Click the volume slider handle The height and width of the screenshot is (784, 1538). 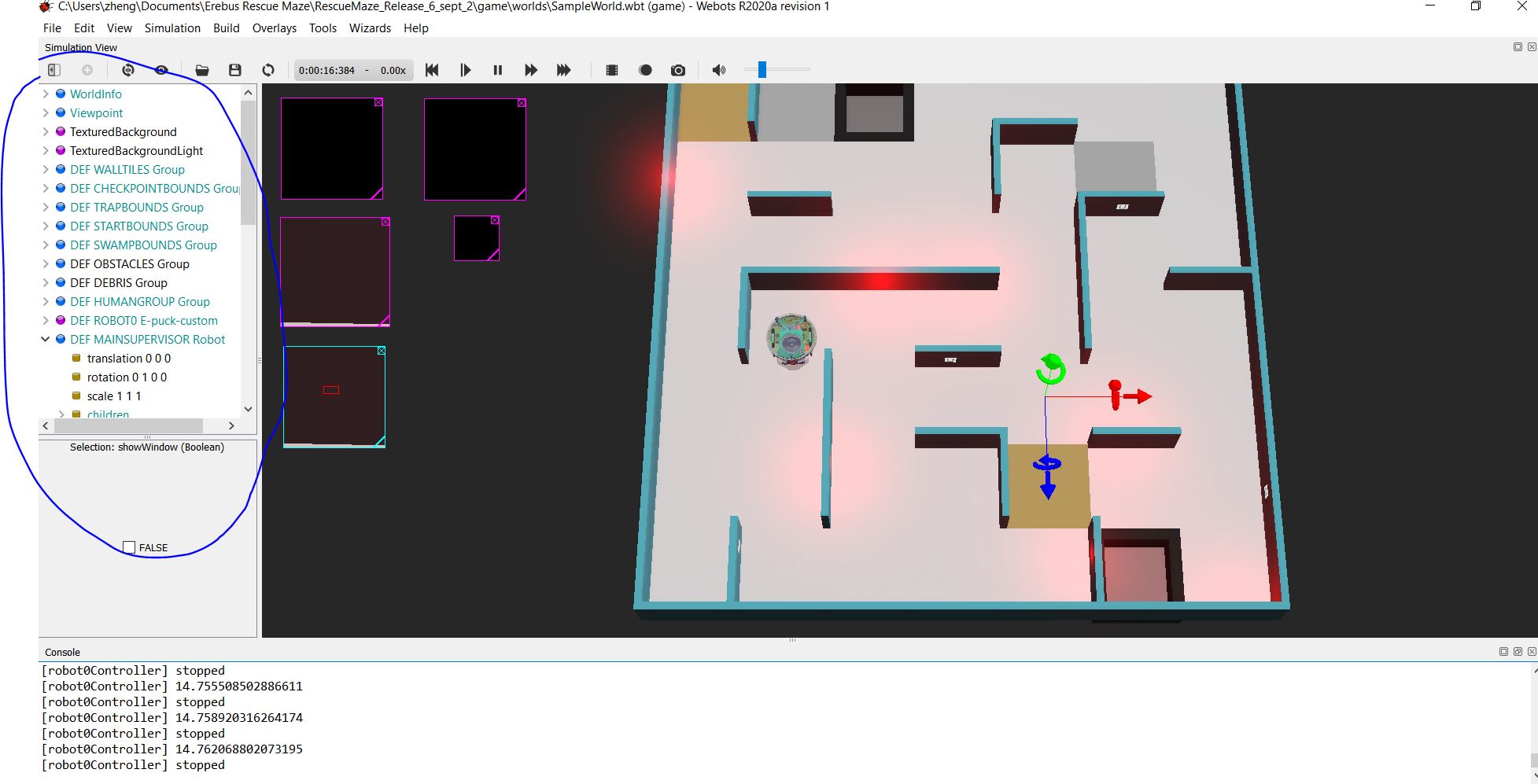[x=762, y=70]
